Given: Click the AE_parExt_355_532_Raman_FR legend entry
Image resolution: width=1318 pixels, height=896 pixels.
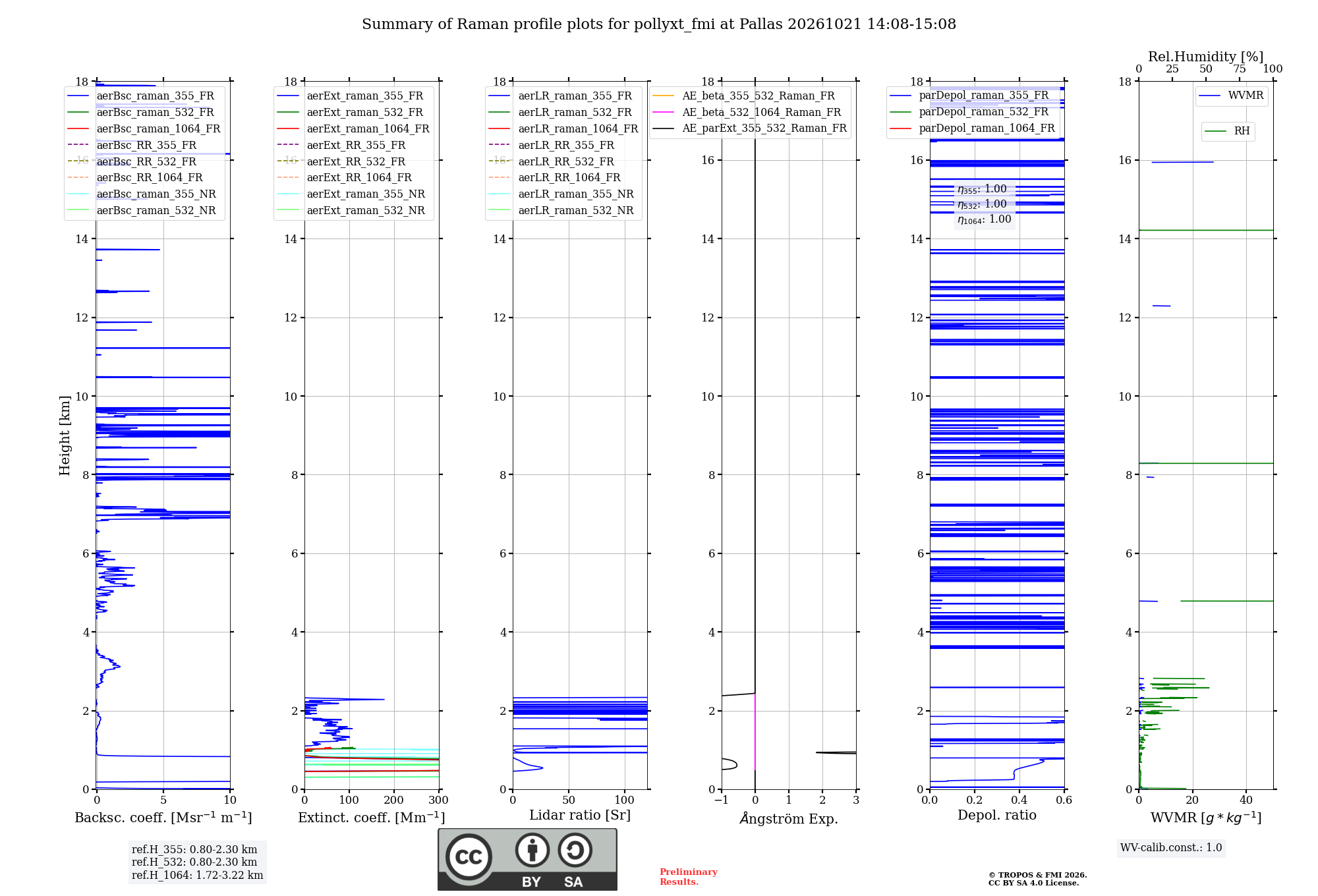Looking at the screenshot, I should 749,128.
